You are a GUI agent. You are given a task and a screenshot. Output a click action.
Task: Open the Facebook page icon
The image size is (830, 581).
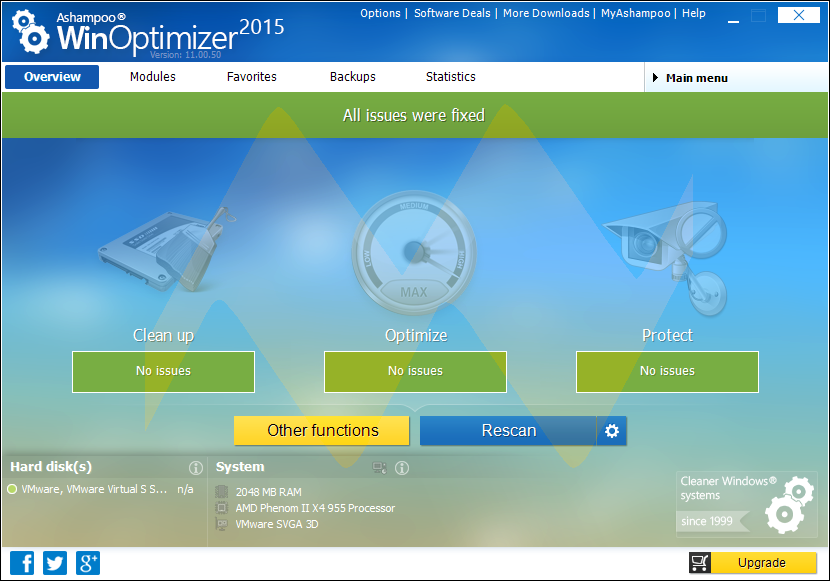(22, 562)
